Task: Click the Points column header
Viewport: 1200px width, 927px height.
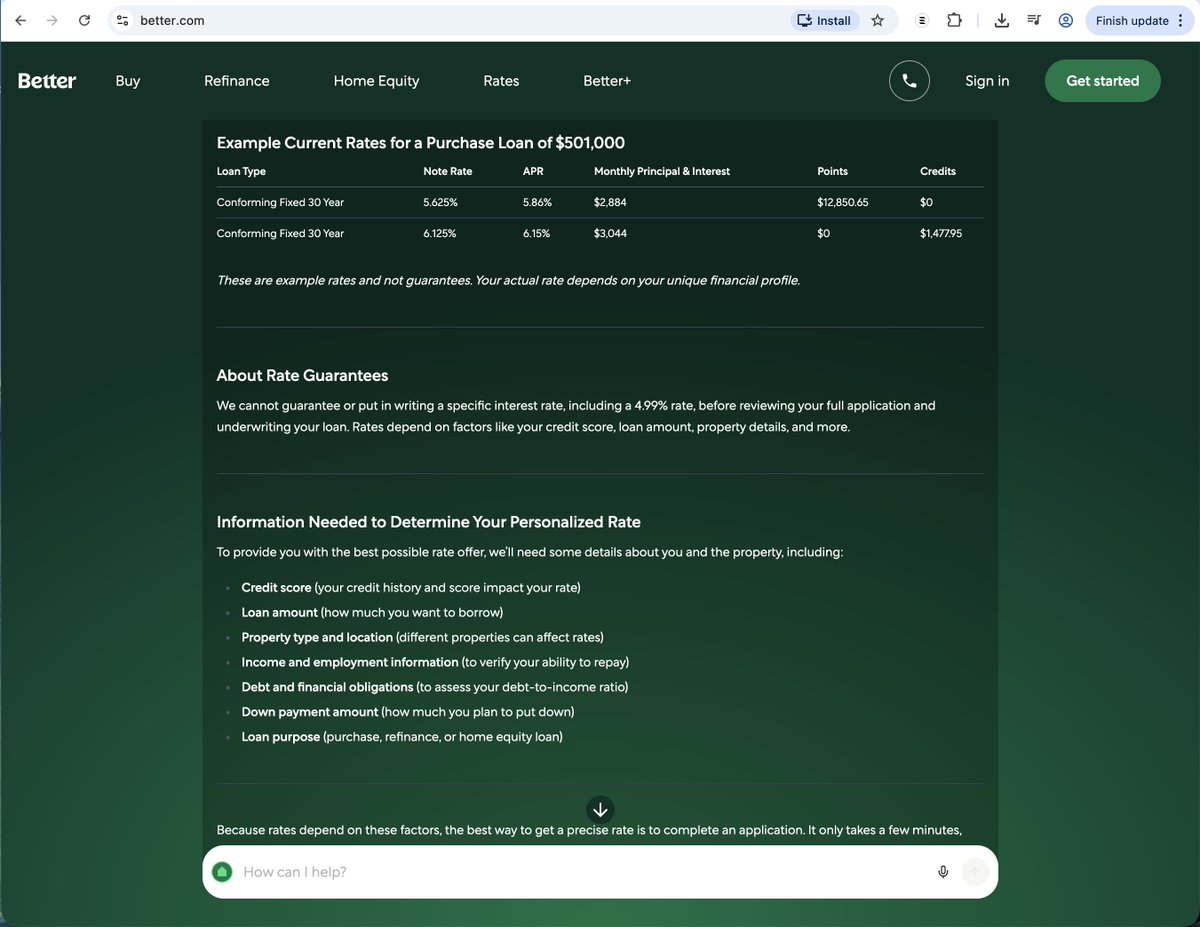Action: [832, 171]
